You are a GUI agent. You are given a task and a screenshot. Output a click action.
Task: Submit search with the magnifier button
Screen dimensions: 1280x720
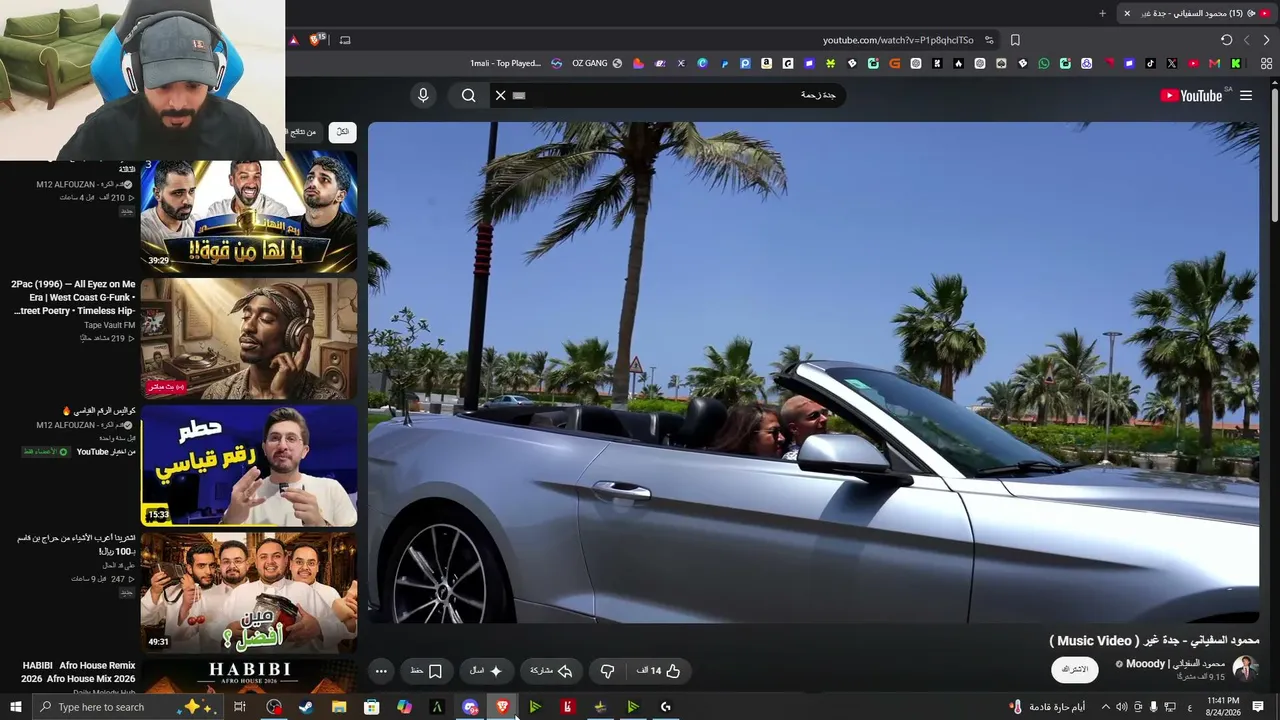tap(468, 95)
